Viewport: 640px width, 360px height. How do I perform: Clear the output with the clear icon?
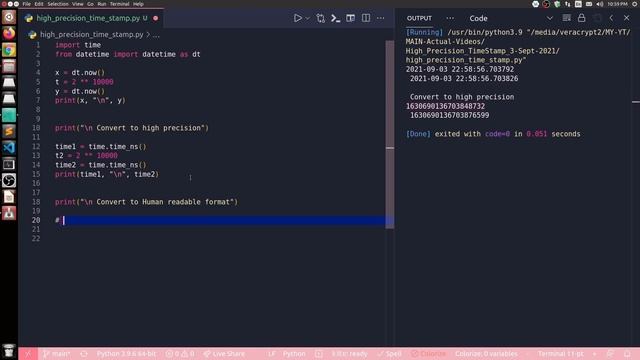coord(567,18)
